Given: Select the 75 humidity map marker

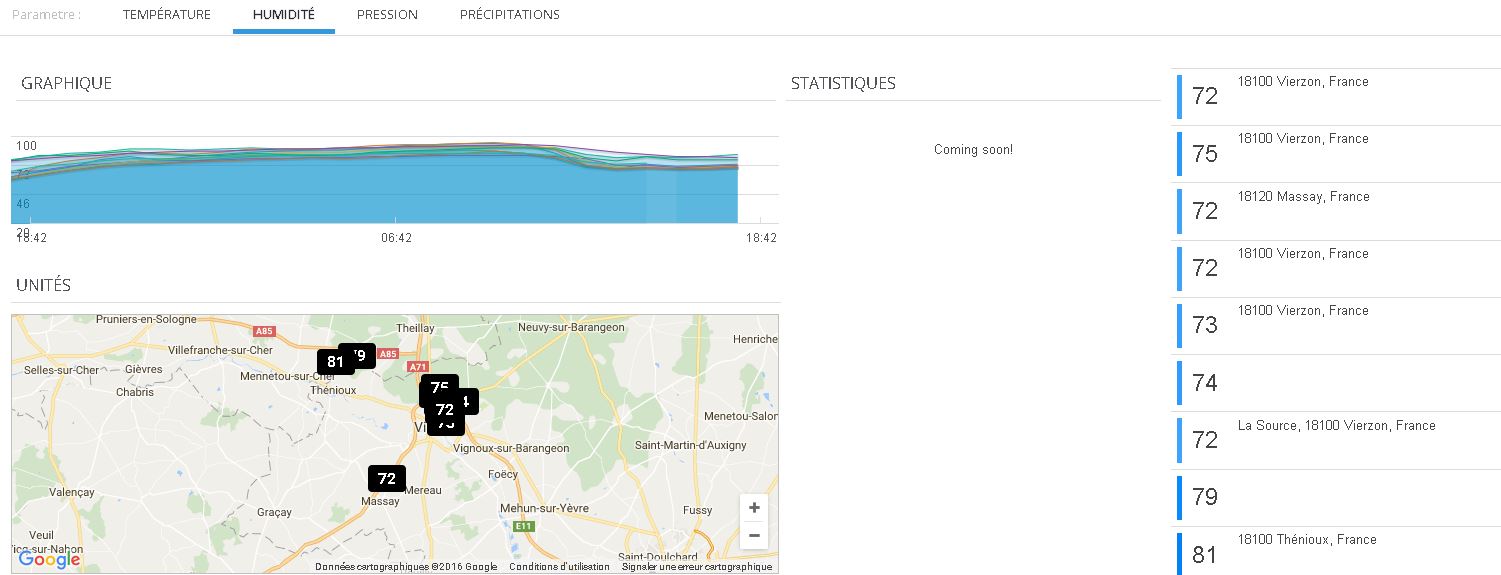Looking at the screenshot, I should tap(440, 386).
